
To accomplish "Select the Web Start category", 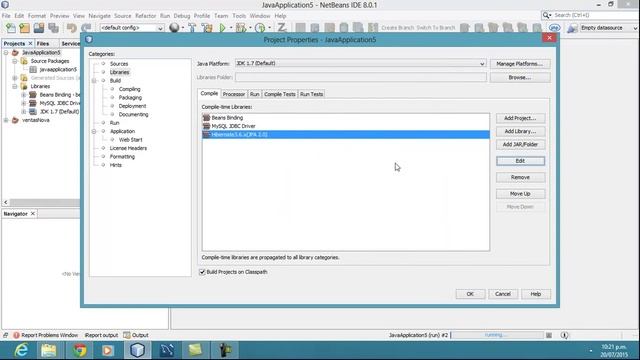I will (131, 140).
